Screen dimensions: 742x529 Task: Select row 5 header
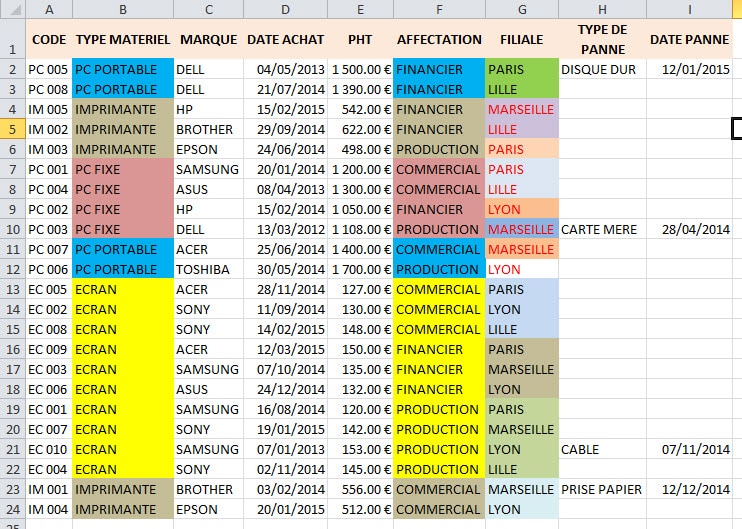pyautogui.click(x=13, y=129)
